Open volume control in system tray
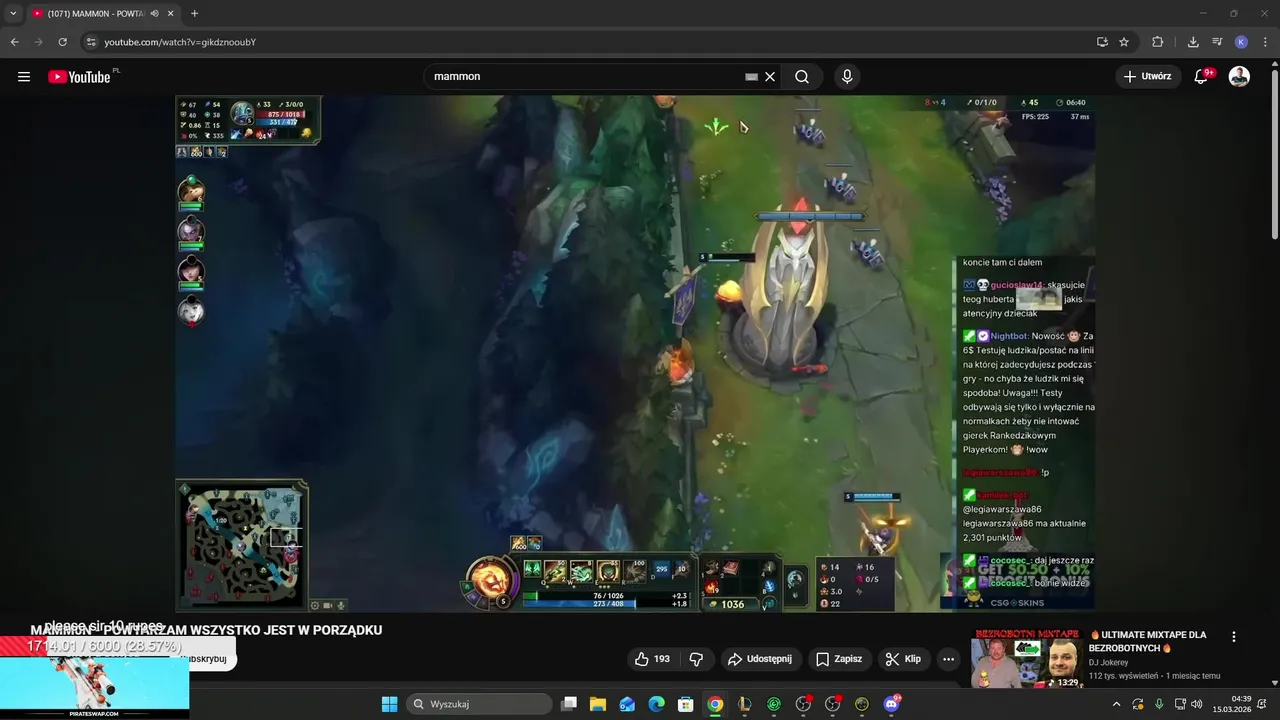 point(1196,704)
